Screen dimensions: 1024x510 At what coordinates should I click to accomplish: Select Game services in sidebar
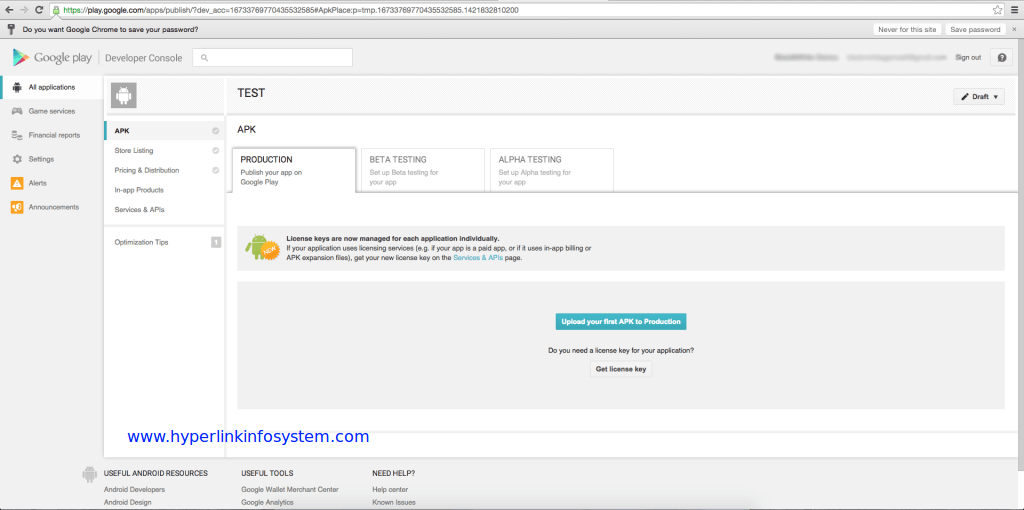52,111
